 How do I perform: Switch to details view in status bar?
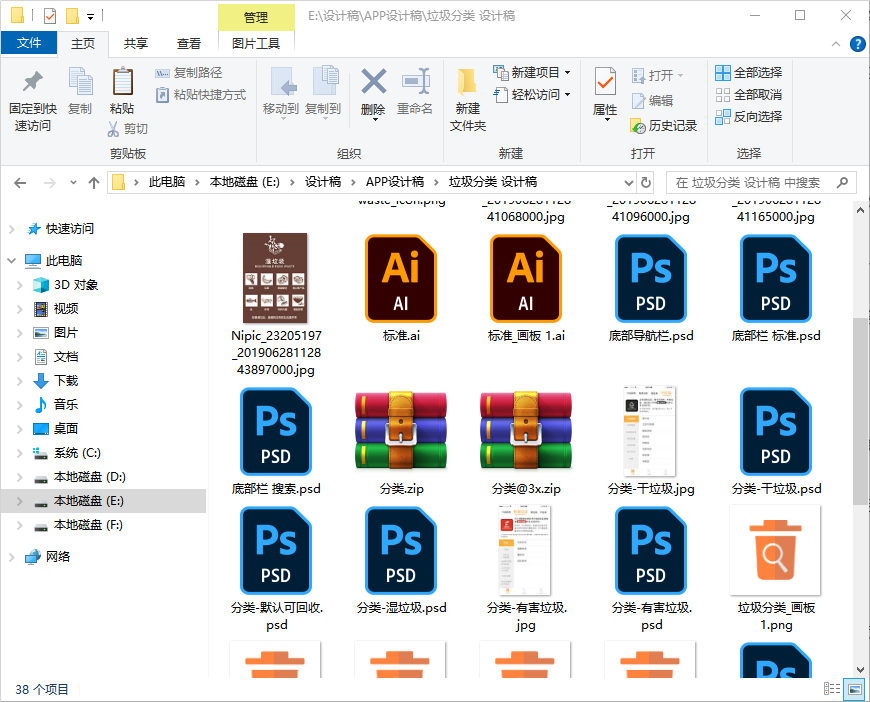832,689
